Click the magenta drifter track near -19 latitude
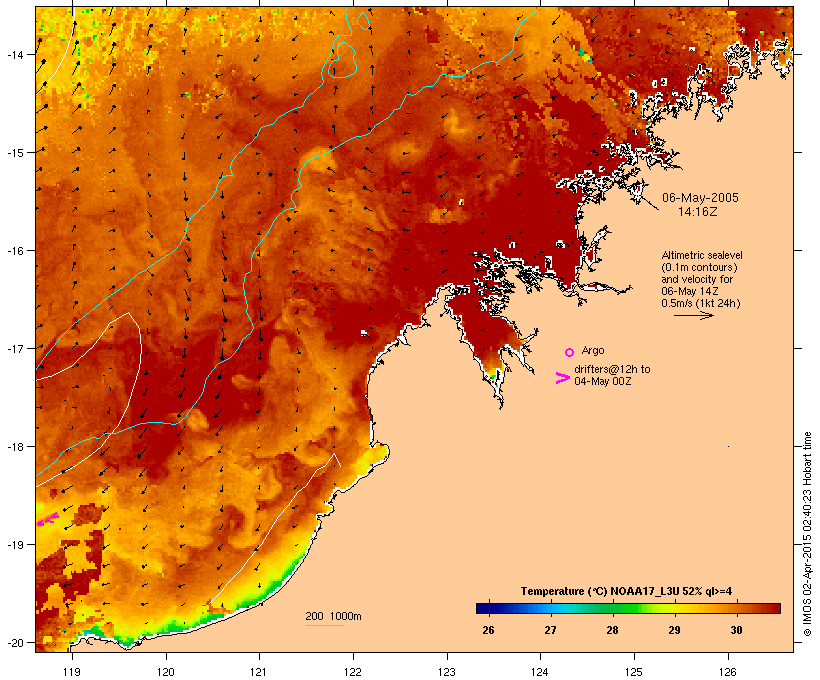The image size is (820, 680). click(48, 519)
